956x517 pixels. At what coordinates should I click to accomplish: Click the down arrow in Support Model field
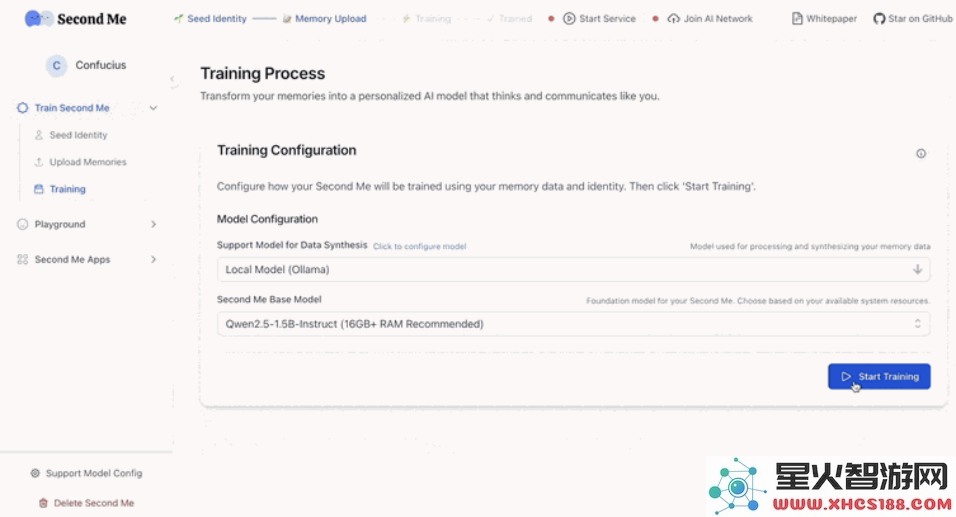coord(917,269)
